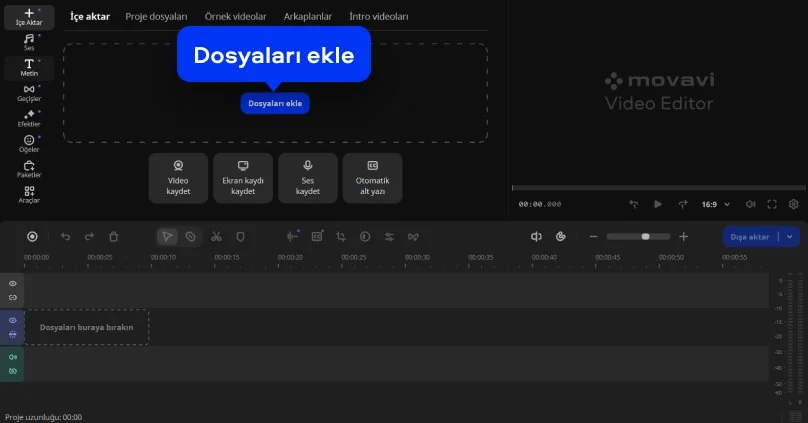Open the Efektler effects panel
Image resolution: width=808 pixels, height=423 pixels.
pos(29,118)
